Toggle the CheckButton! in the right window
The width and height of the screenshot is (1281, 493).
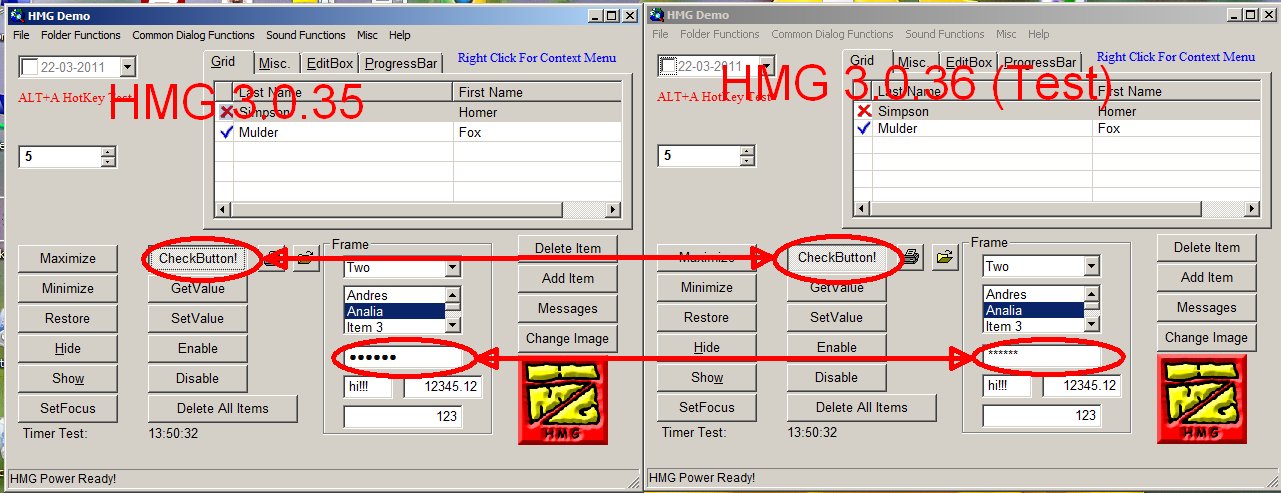pos(836,258)
